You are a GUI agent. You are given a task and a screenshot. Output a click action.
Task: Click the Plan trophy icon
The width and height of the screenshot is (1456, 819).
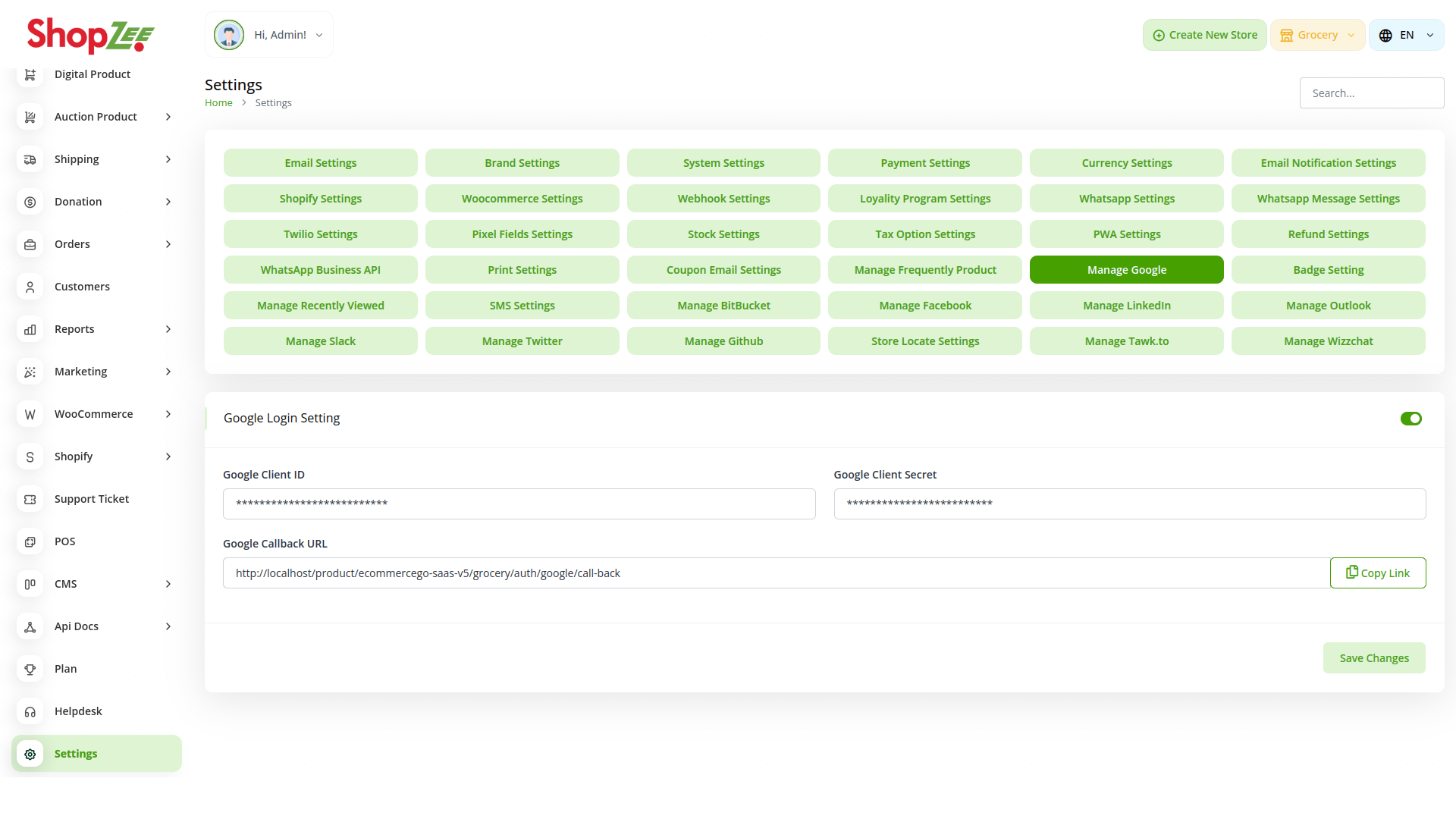30,669
